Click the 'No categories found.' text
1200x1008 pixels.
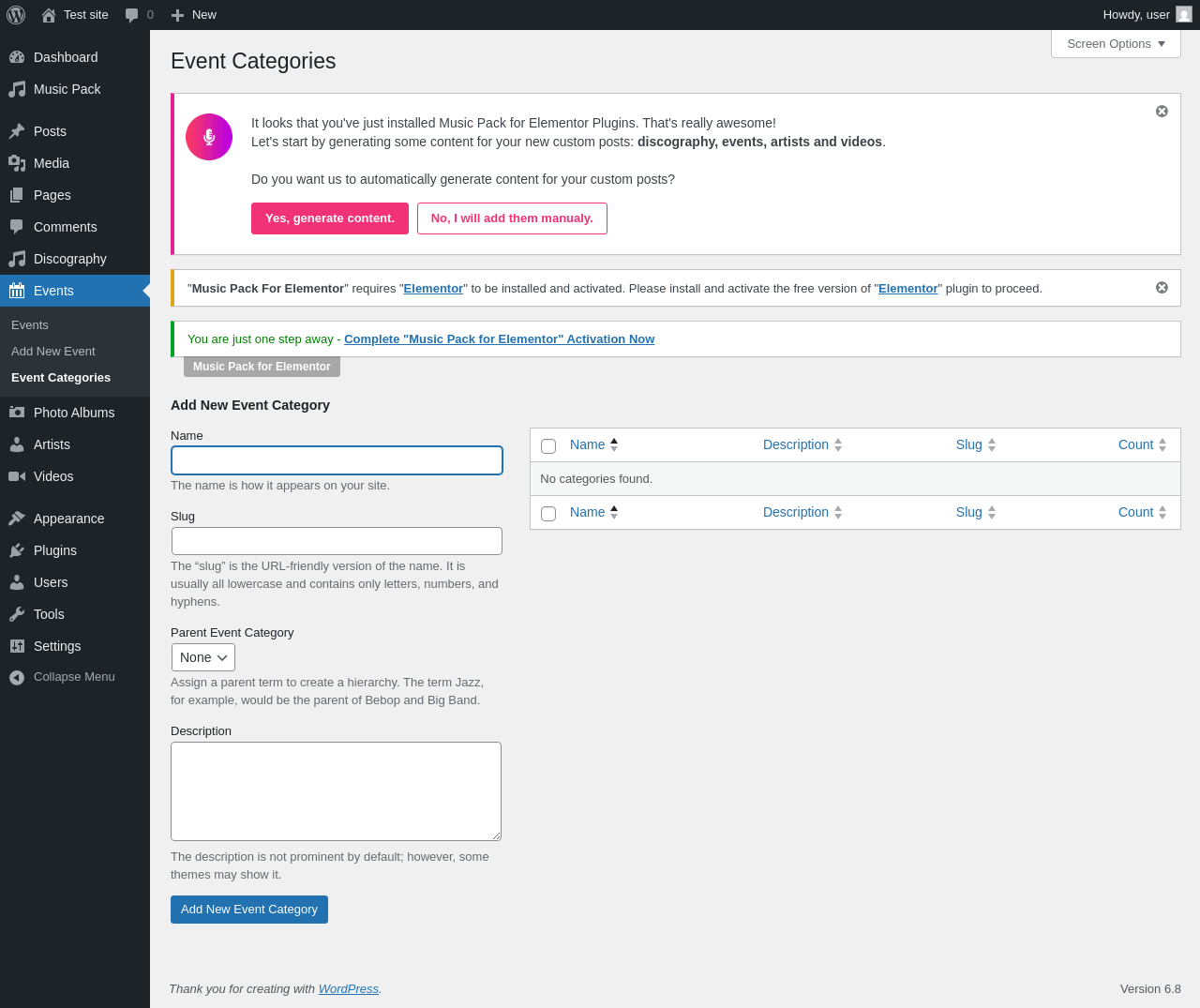[x=596, y=479]
